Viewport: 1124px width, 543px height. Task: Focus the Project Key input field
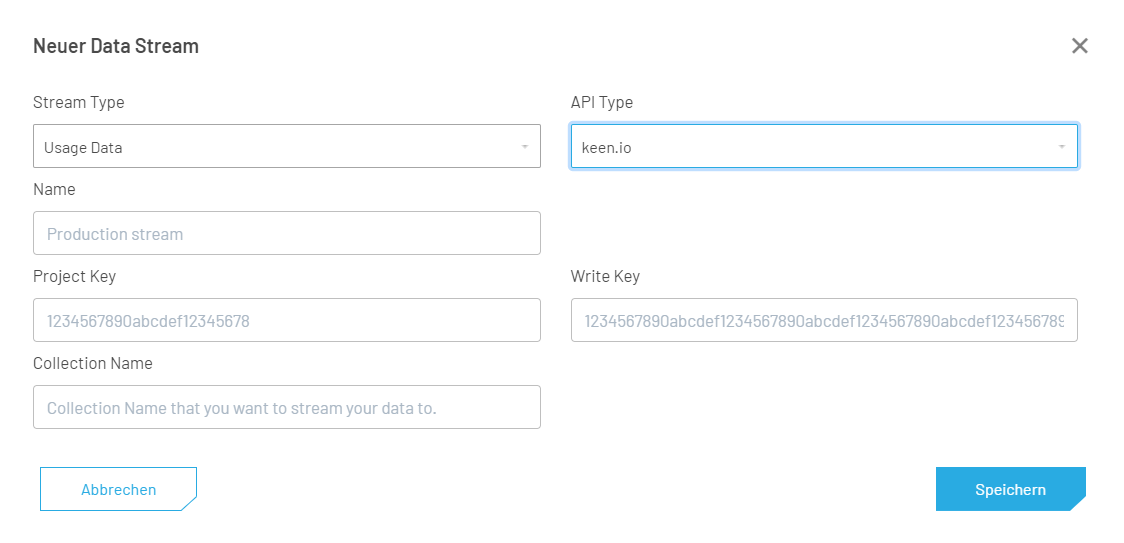pyautogui.click(x=287, y=320)
